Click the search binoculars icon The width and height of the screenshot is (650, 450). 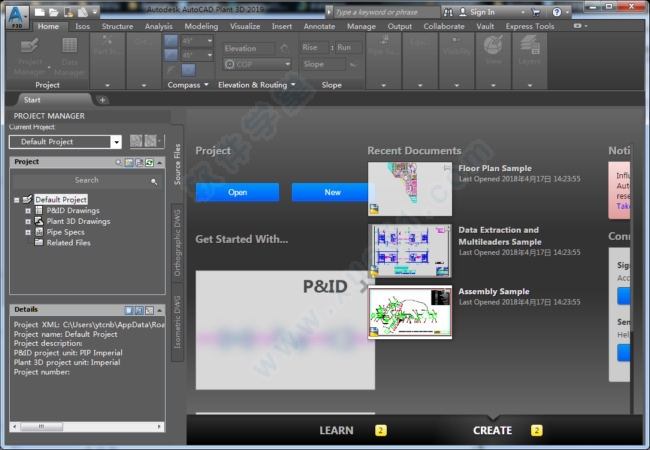(448, 12)
